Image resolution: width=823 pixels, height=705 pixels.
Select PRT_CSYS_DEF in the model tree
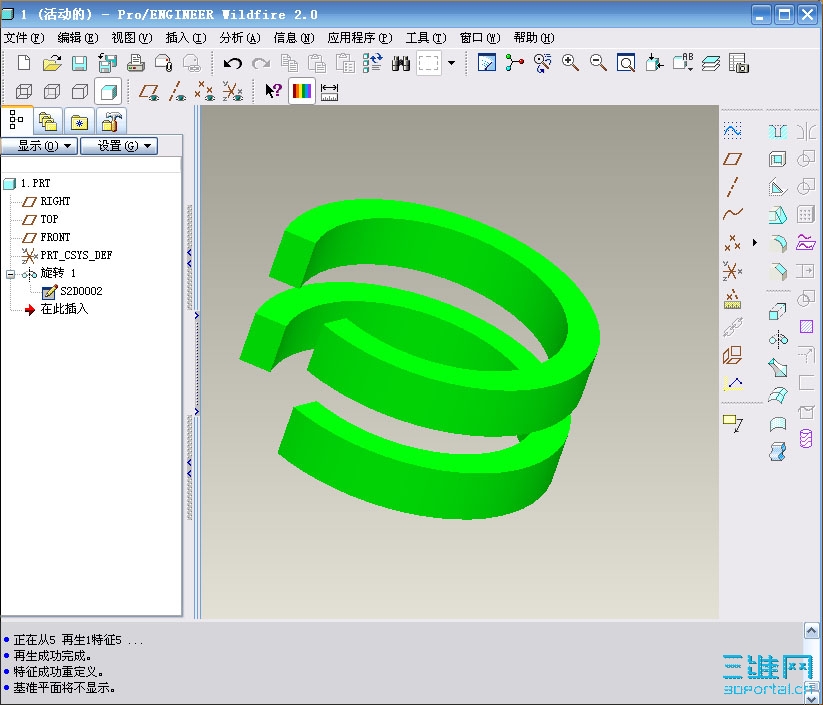[x=76, y=255]
